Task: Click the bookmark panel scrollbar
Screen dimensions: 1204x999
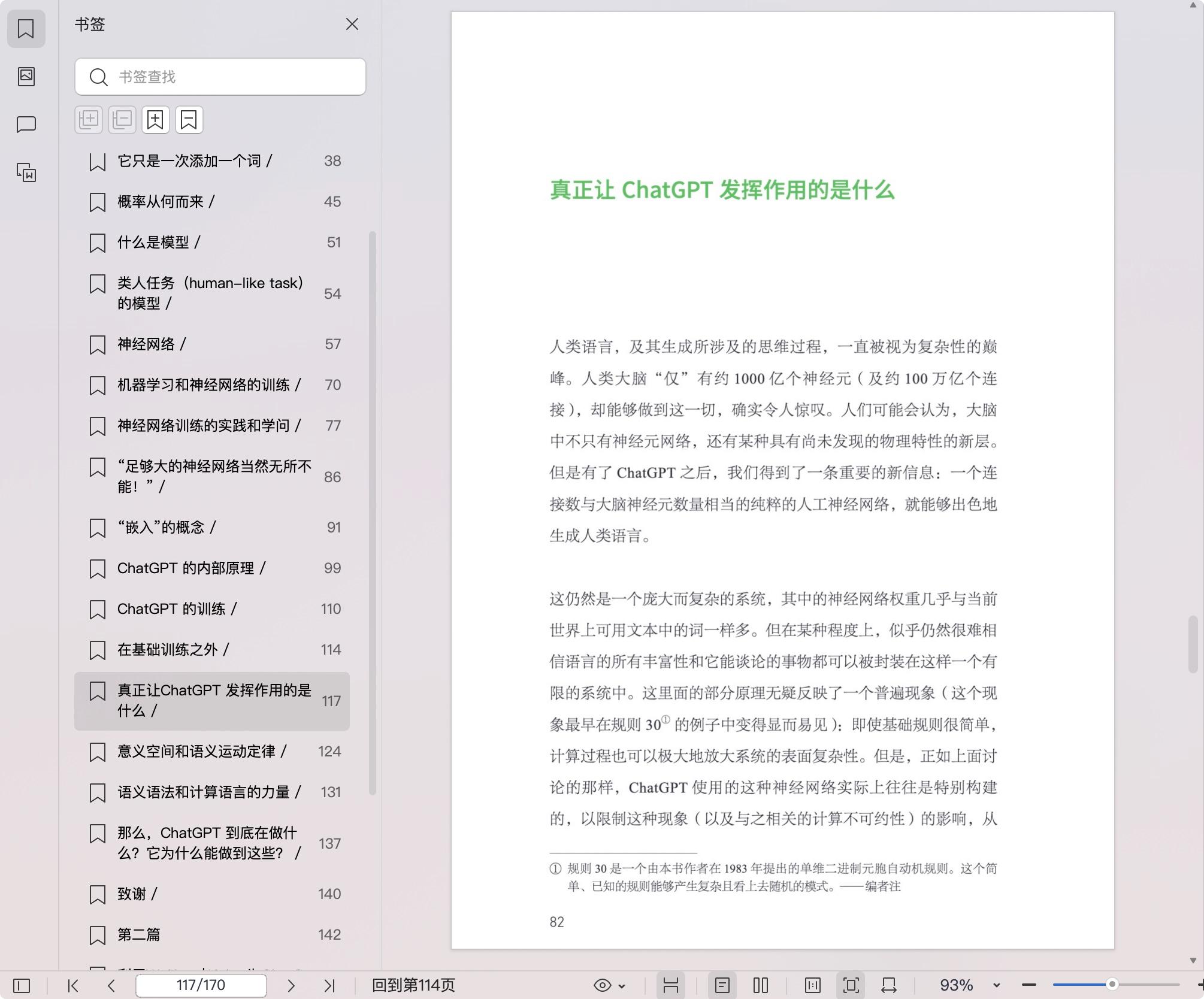Action: coord(372,513)
